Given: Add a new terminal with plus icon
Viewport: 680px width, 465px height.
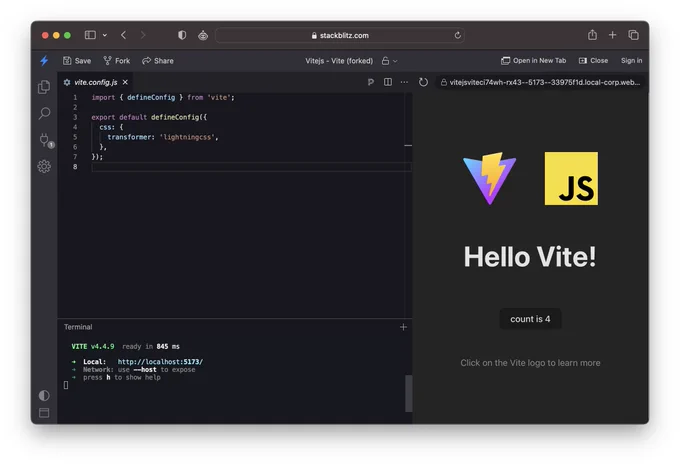Looking at the screenshot, I should (403, 327).
